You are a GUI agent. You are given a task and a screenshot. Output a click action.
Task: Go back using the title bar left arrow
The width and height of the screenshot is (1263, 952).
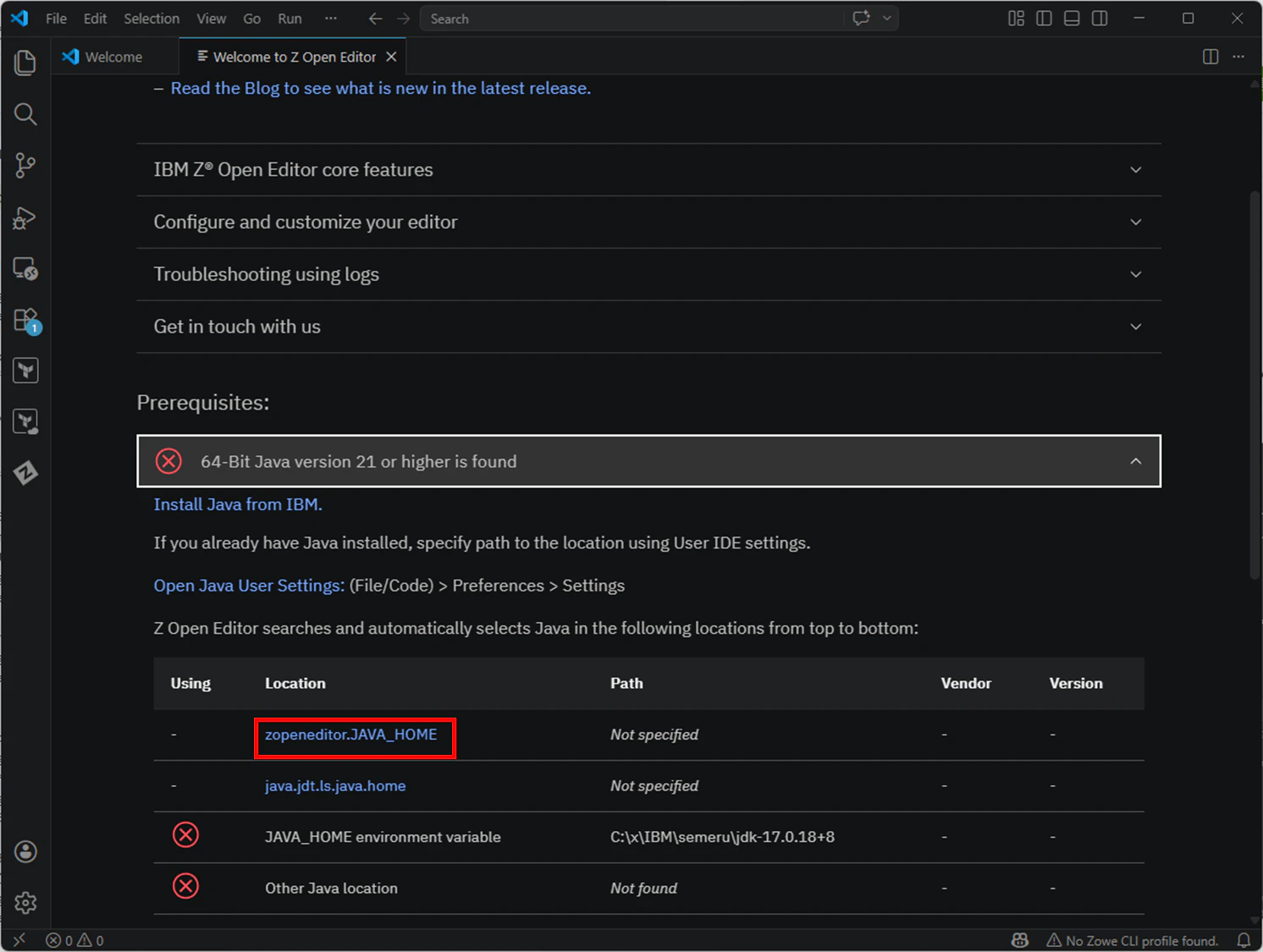tap(375, 19)
